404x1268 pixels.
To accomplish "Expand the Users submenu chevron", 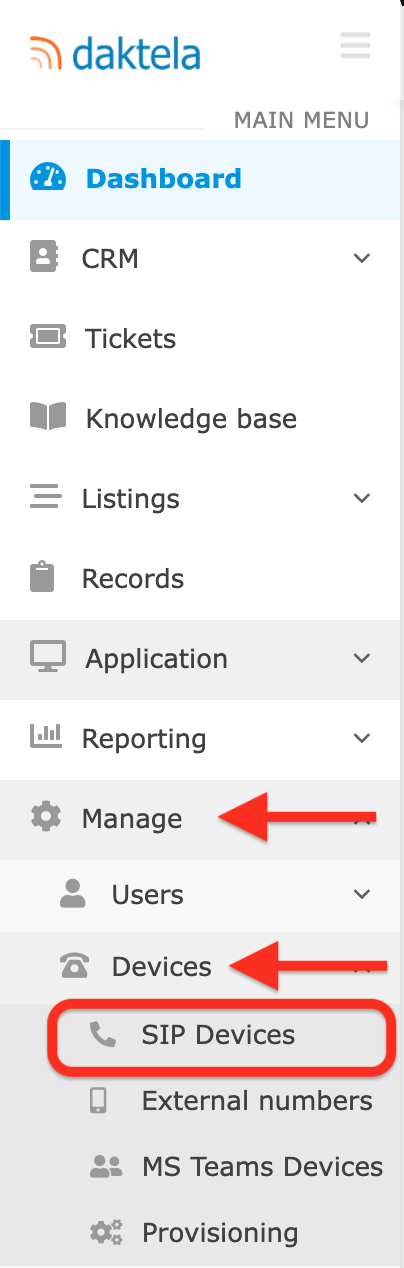I will (362, 894).
